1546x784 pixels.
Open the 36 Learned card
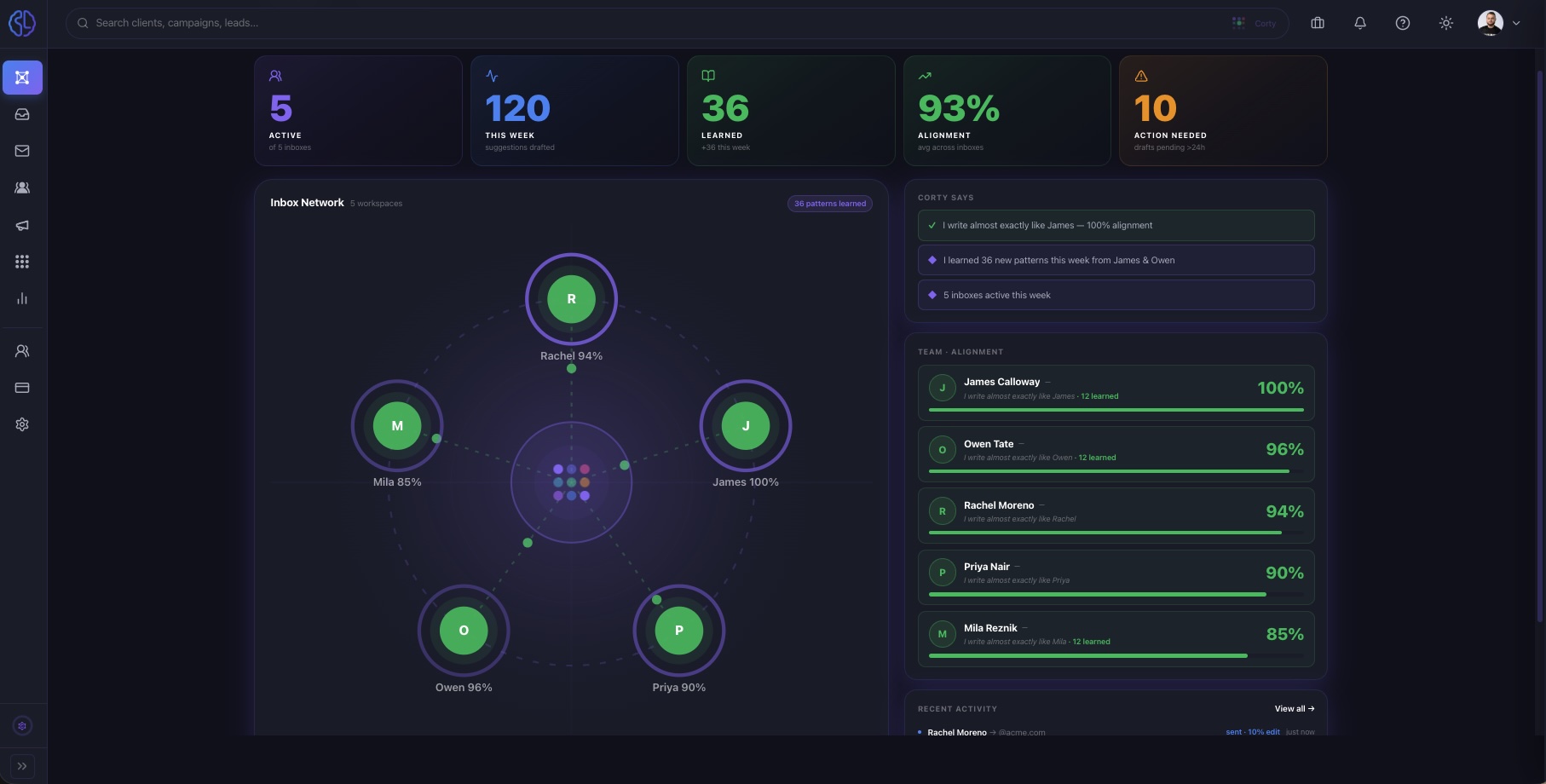pyautogui.click(x=791, y=111)
